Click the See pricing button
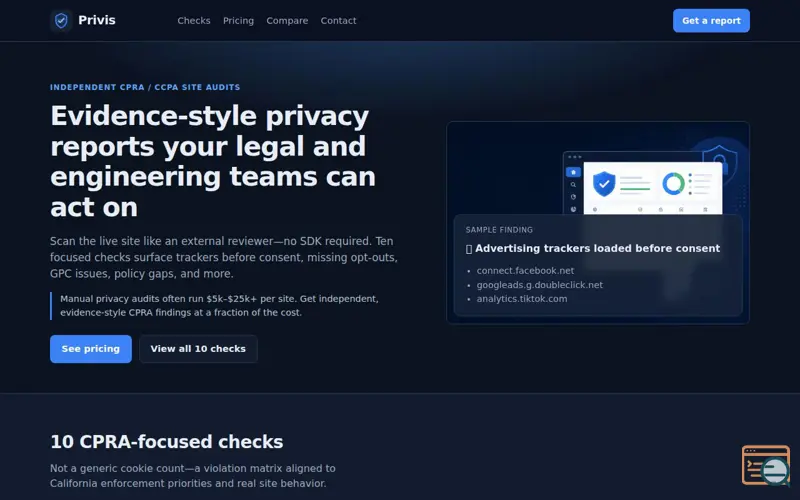The image size is (800, 500). click(91, 349)
